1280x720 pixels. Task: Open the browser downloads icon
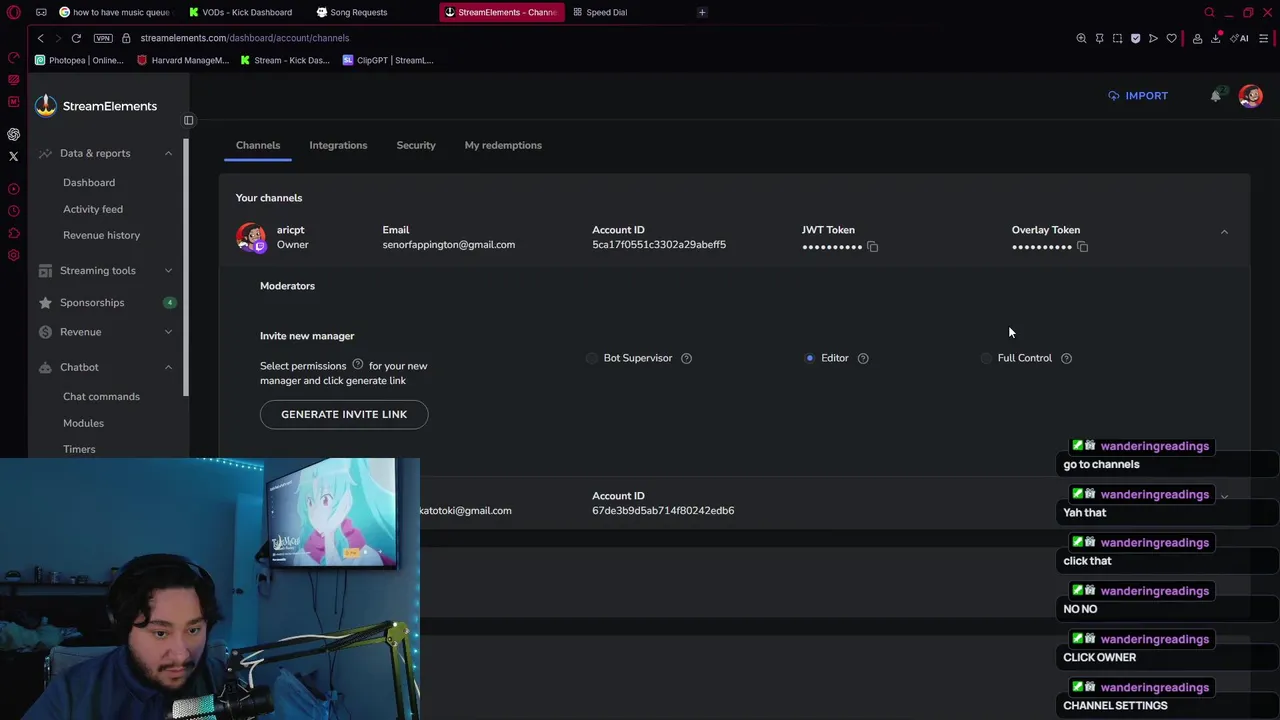coord(1215,38)
